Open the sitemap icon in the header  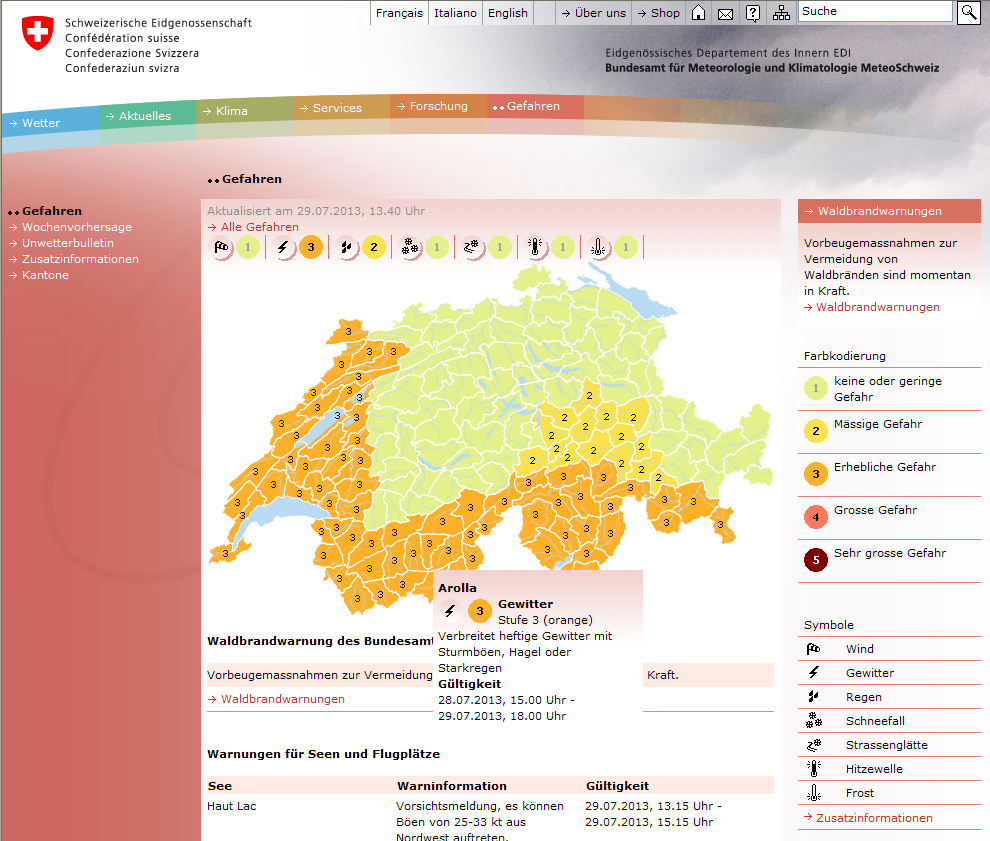tap(781, 13)
